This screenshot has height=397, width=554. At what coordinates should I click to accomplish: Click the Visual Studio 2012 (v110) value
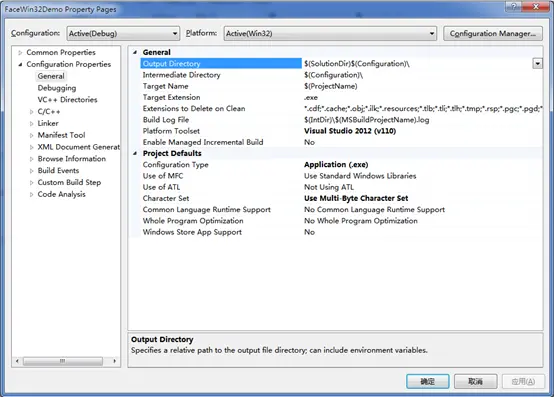(x=350, y=131)
